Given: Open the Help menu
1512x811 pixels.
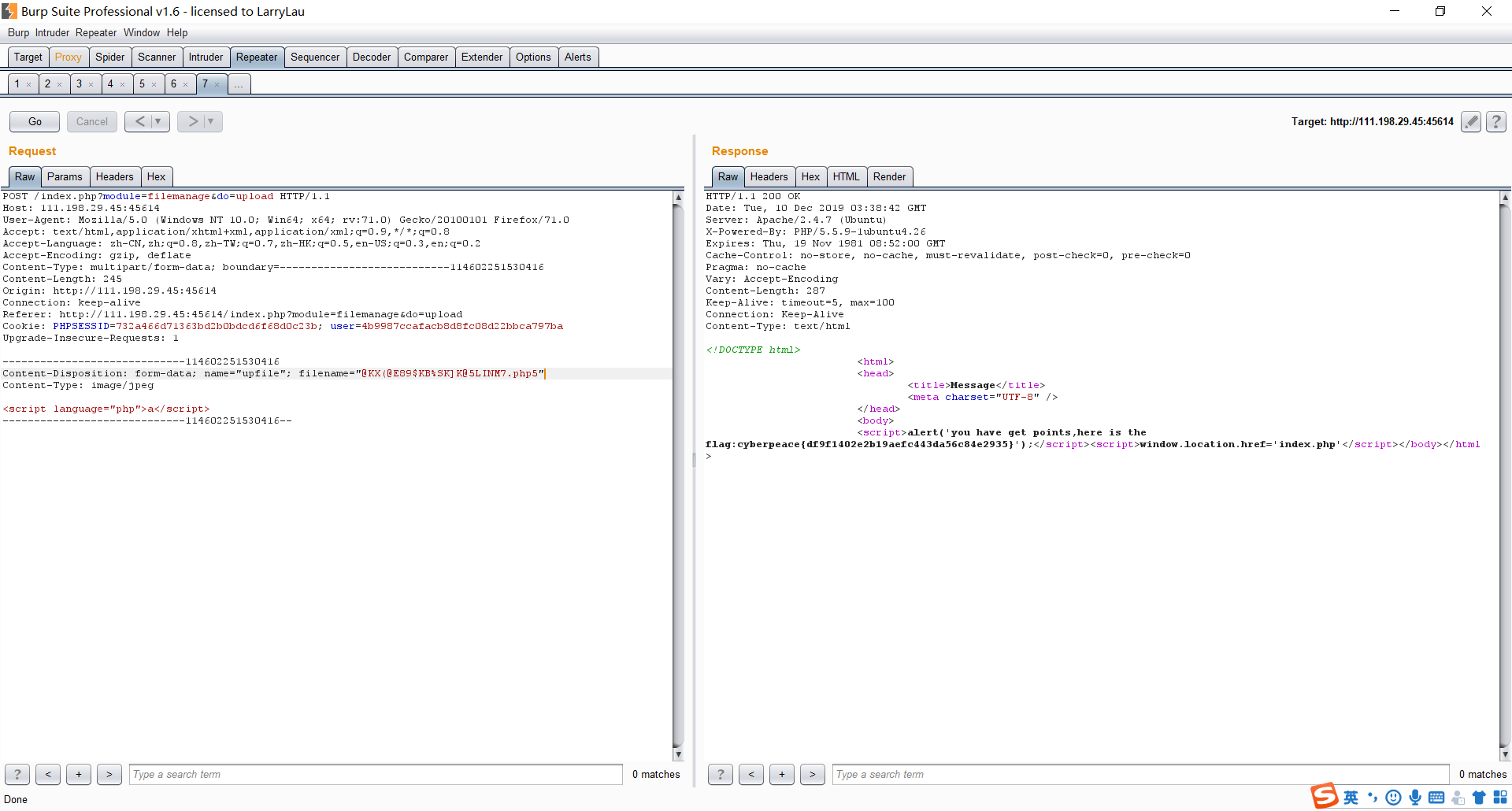Looking at the screenshot, I should point(177,32).
